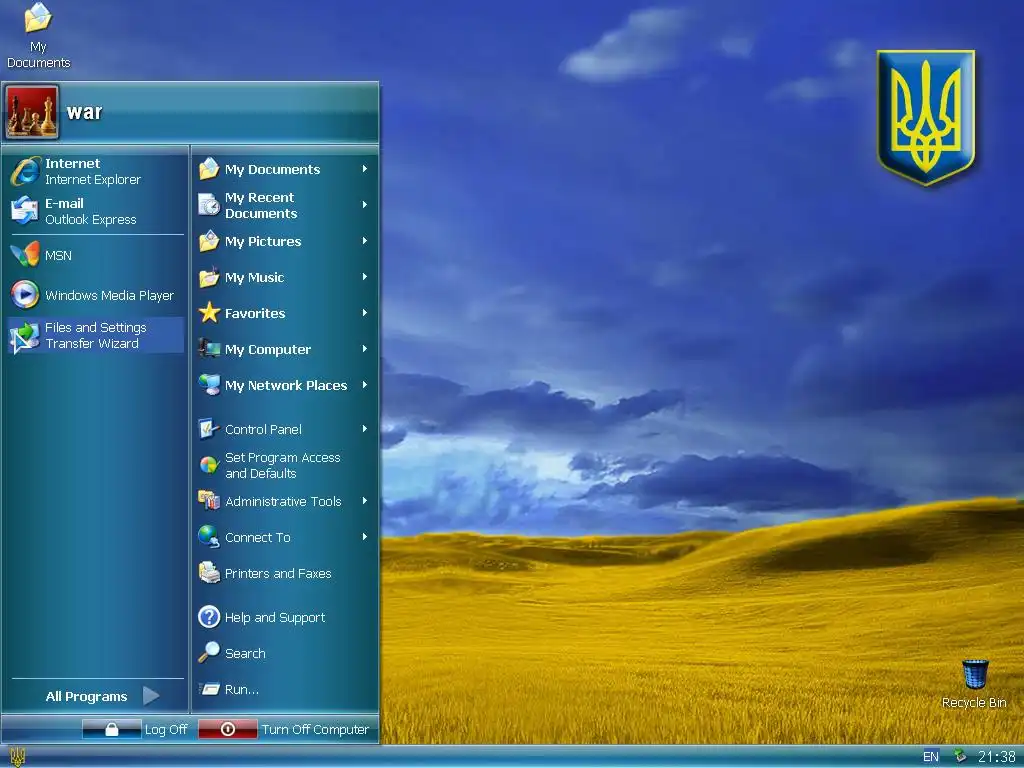Expand the My Recent Documents submenu arrow
Viewport: 1024px width, 768px height.
point(365,204)
